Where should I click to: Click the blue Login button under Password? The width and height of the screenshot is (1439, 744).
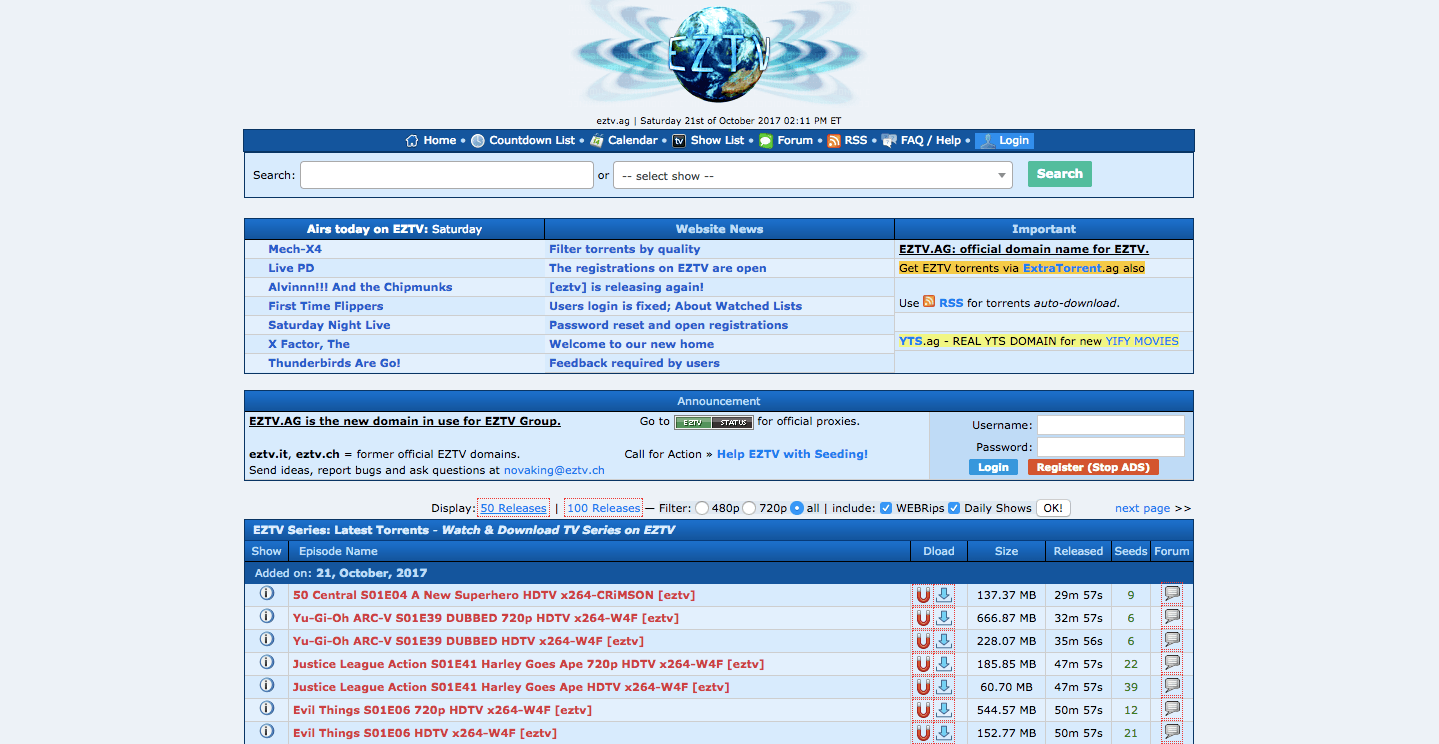993,467
